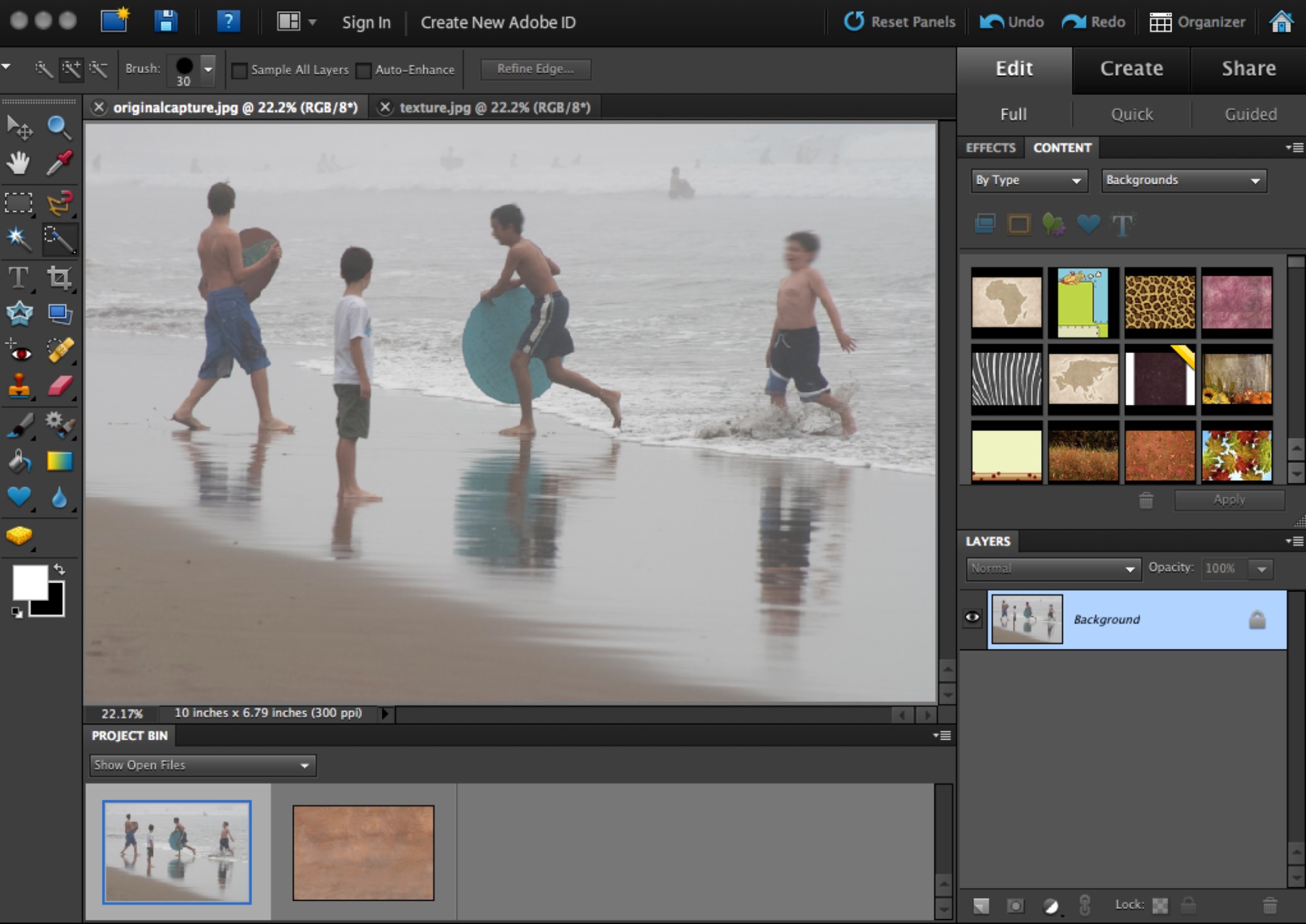Select the Custom Shape heart tool

pos(18,497)
